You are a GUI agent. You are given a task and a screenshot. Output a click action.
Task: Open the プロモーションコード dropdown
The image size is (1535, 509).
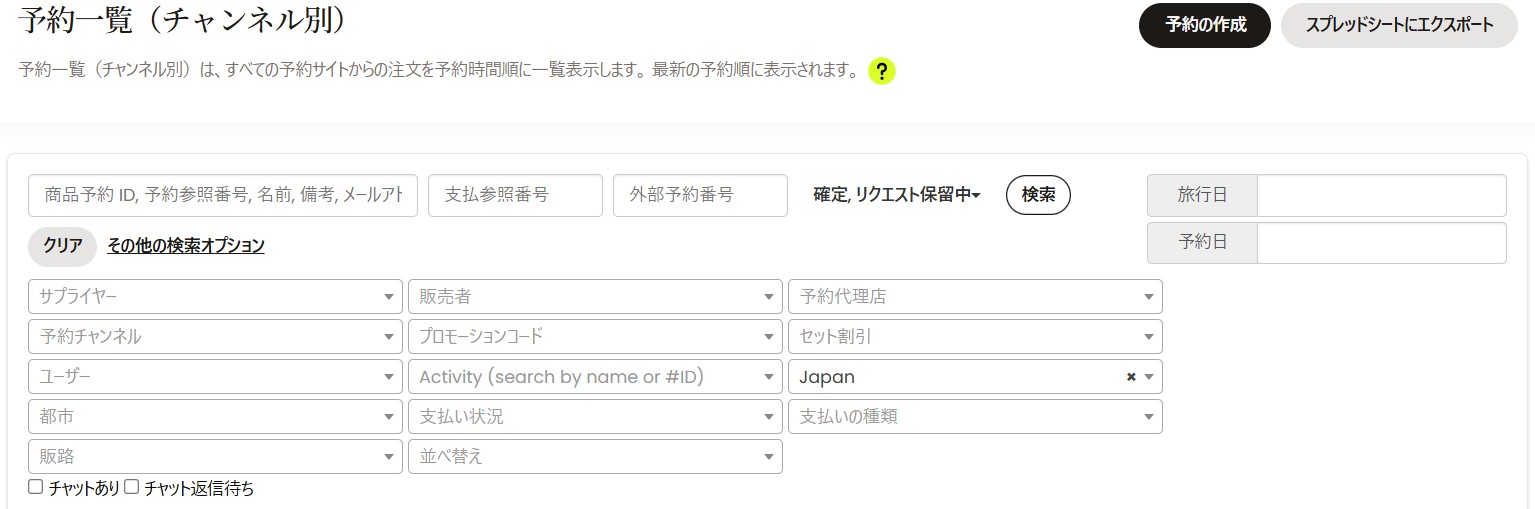click(x=595, y=337)
